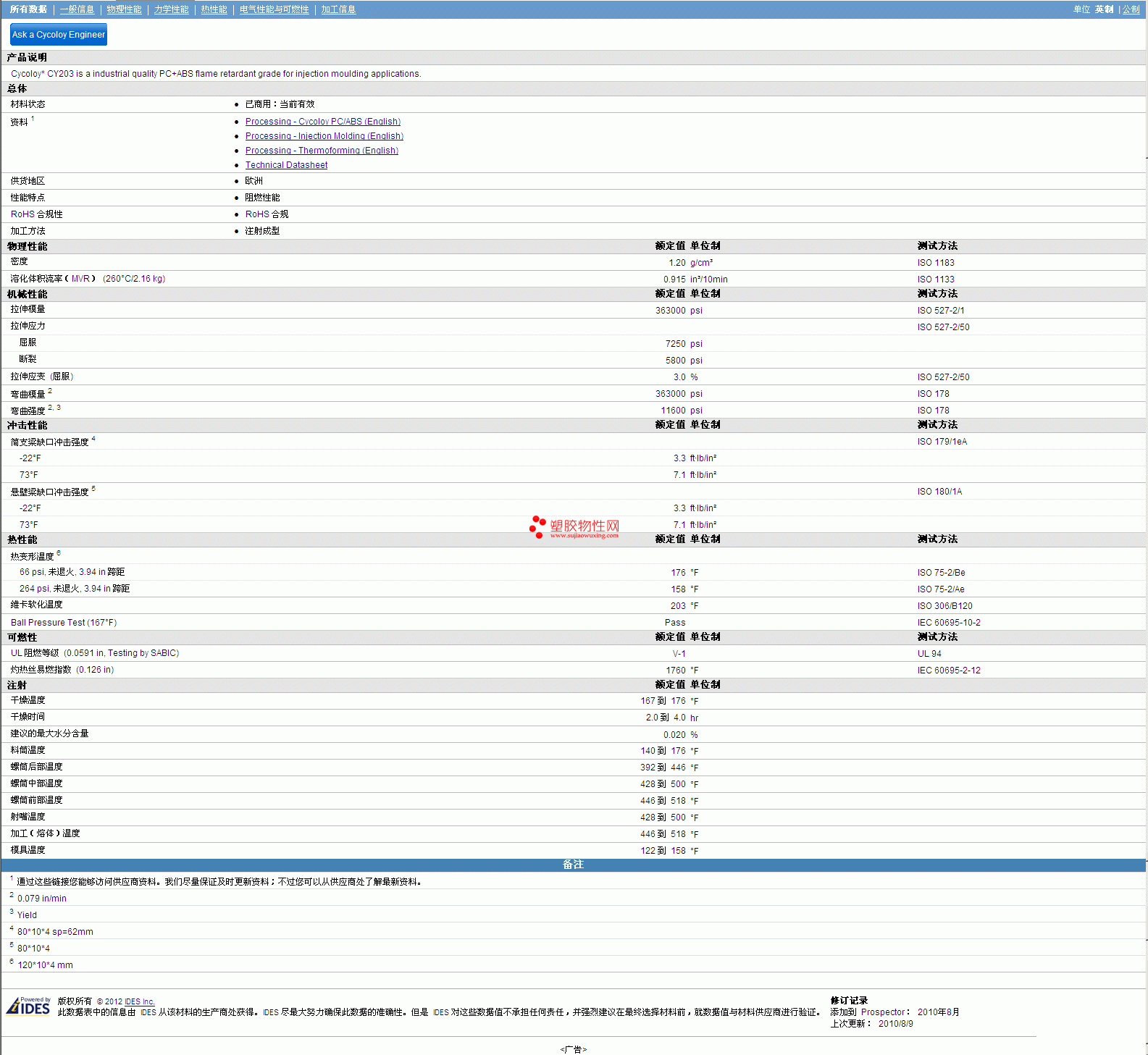Open the 电气性能与可燃性 tab

[x=274, y=9]
